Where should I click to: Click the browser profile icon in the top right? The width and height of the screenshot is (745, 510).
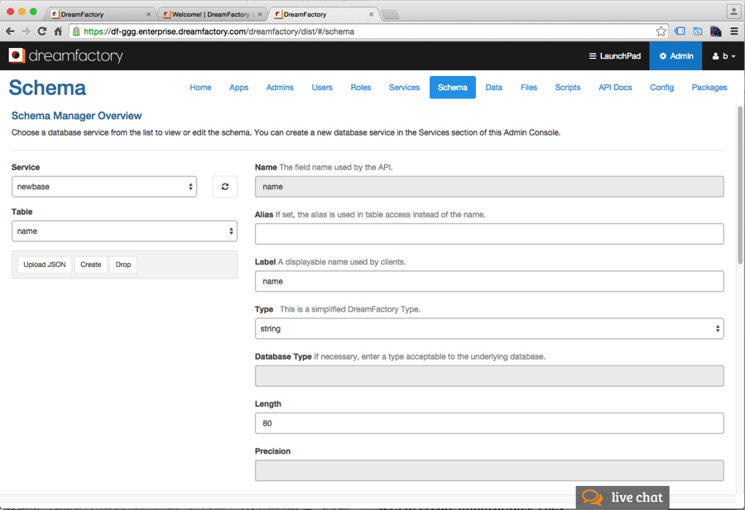(733, 11)
